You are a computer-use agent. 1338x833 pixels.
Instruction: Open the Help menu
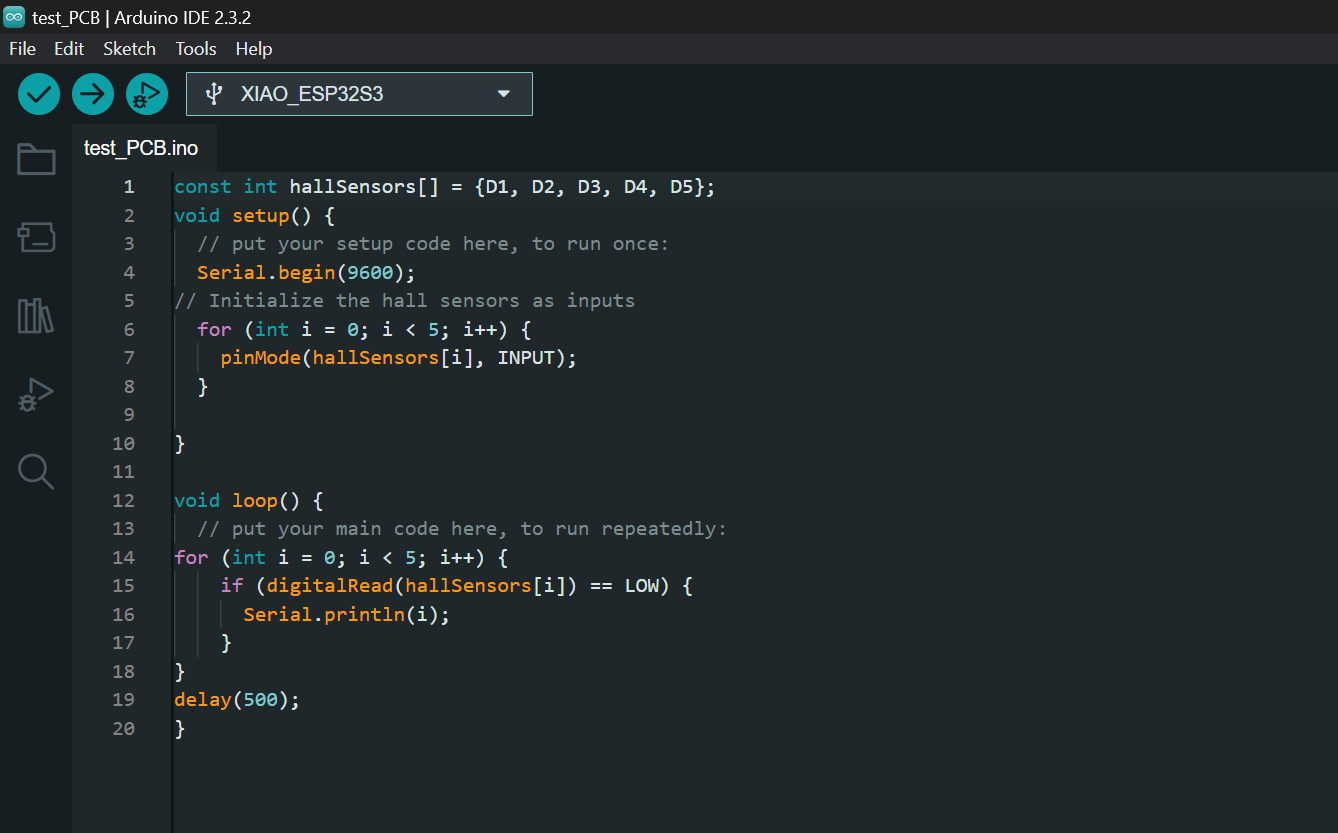tap(254, 49)
